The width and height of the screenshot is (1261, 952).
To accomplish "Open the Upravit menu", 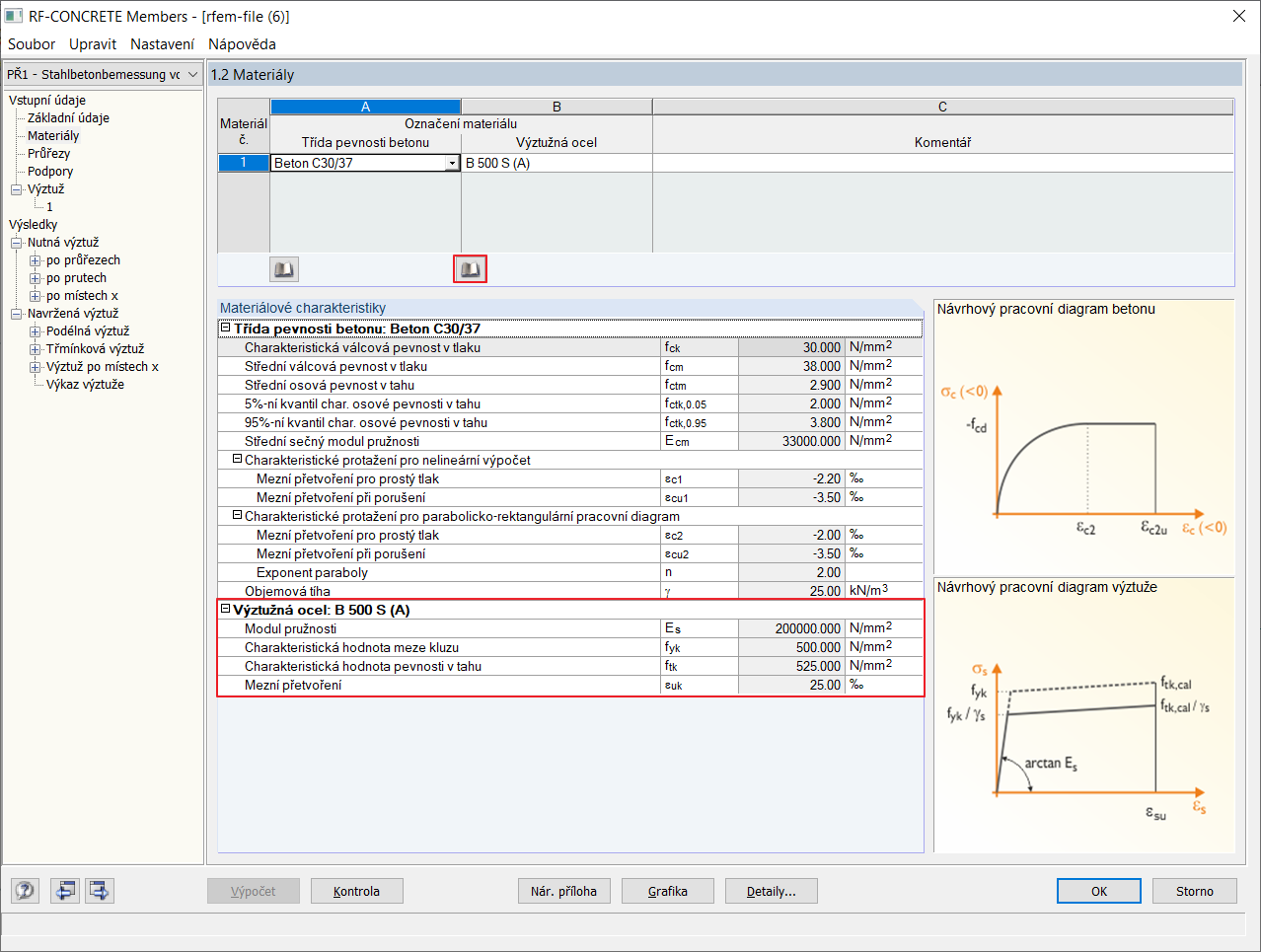I will click(93, 44).
